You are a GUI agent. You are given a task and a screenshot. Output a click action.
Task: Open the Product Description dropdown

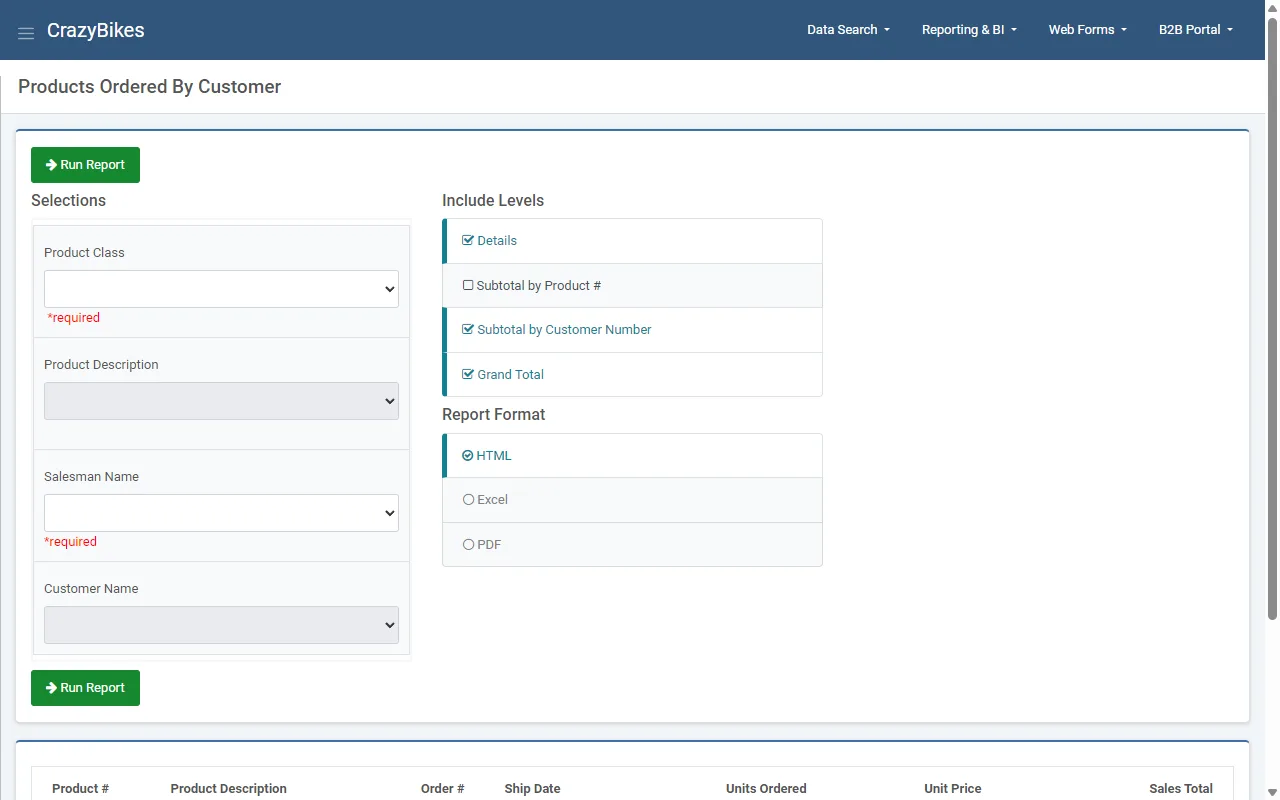coord(221,401)
